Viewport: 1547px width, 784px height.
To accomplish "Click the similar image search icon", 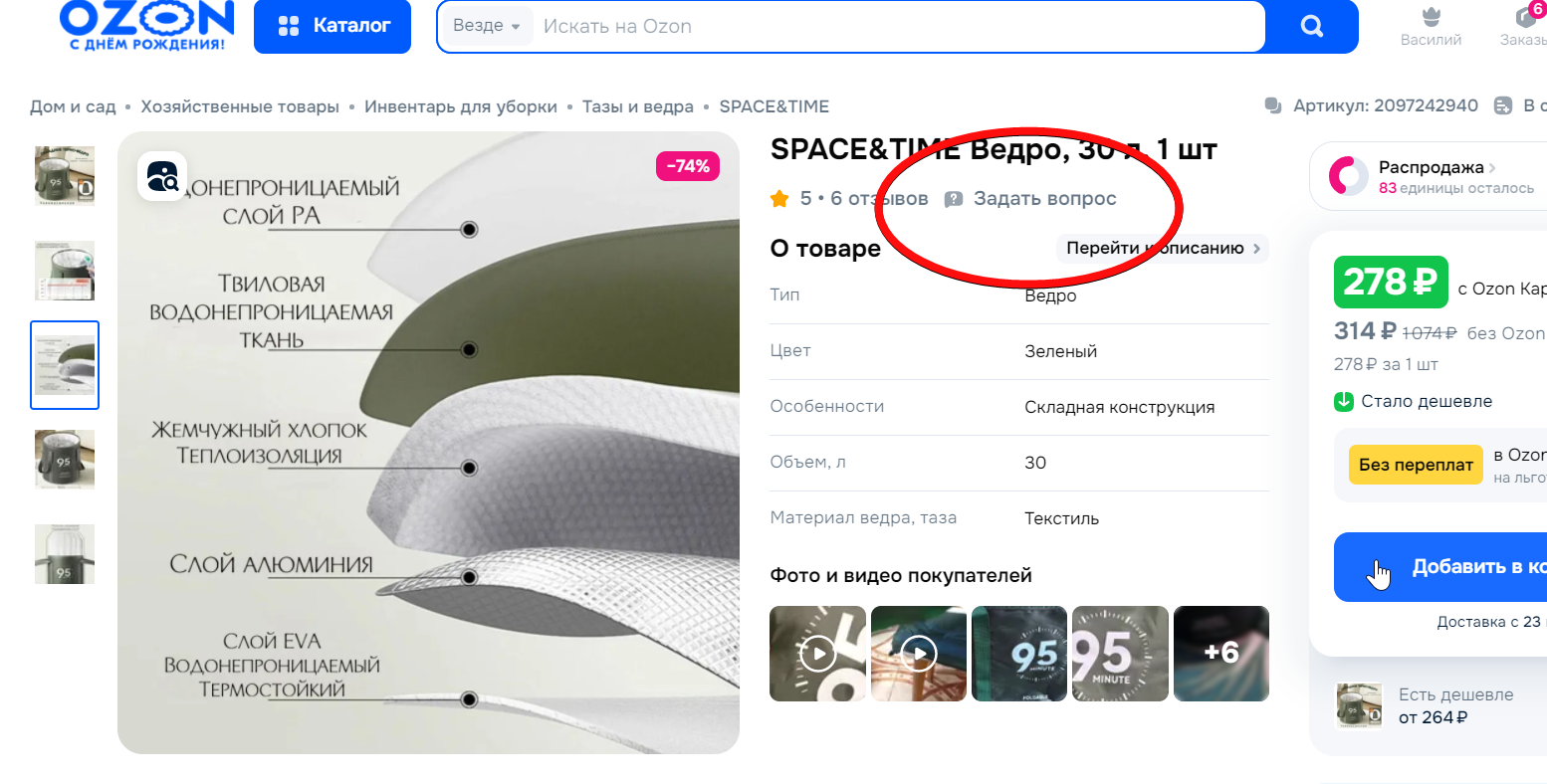I will click(162, 176).
